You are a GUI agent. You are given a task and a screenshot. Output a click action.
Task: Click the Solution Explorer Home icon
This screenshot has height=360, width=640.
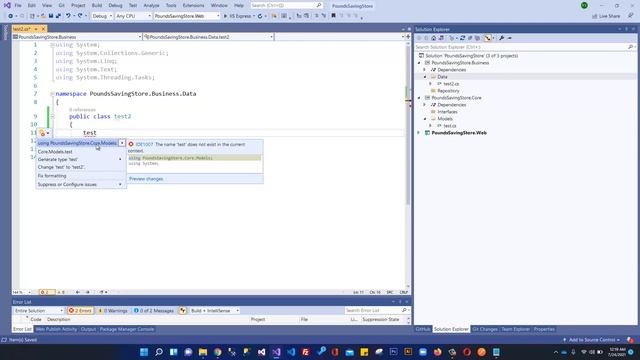click(x=433, y=38)
